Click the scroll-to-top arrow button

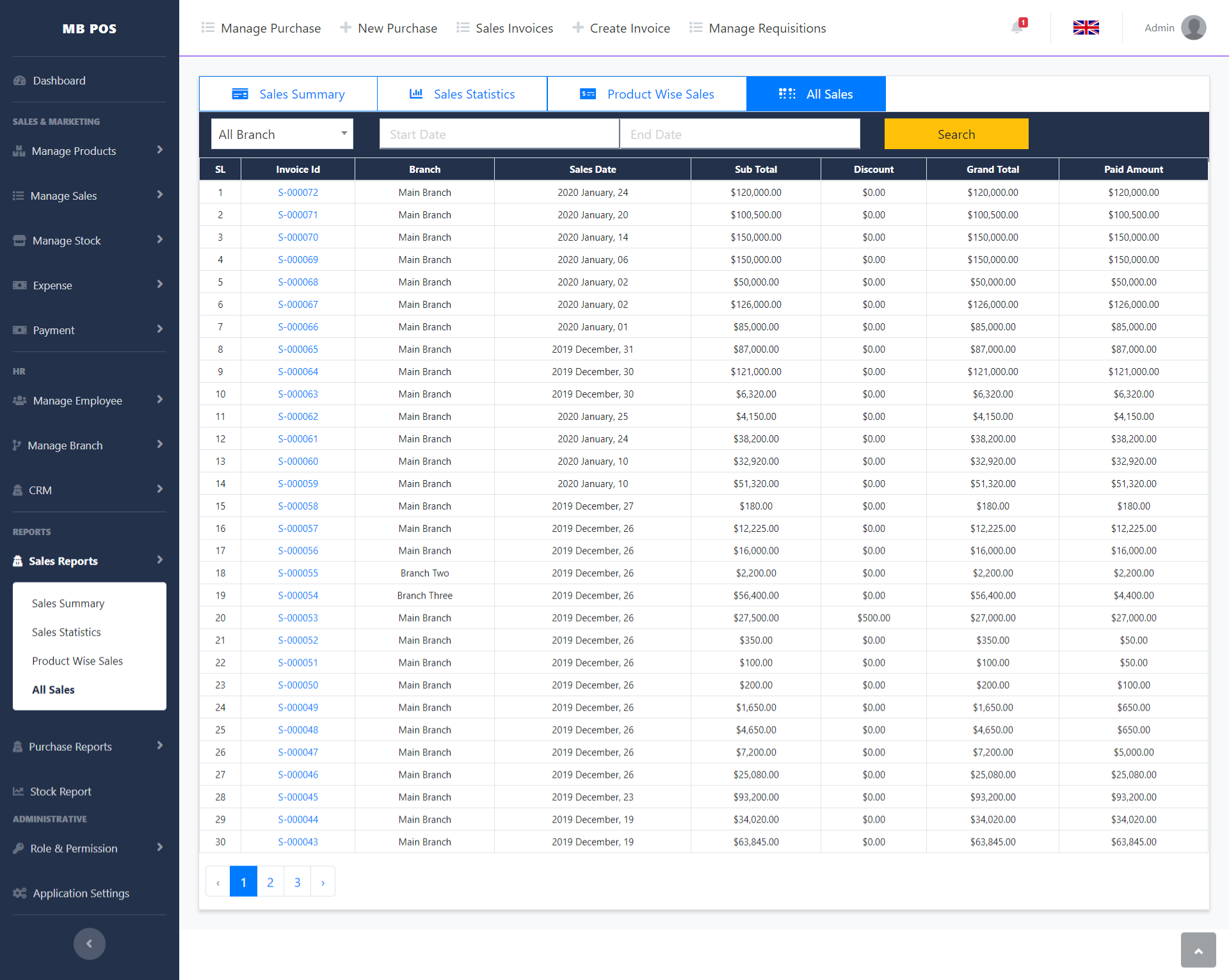[x=1198, y=951]
